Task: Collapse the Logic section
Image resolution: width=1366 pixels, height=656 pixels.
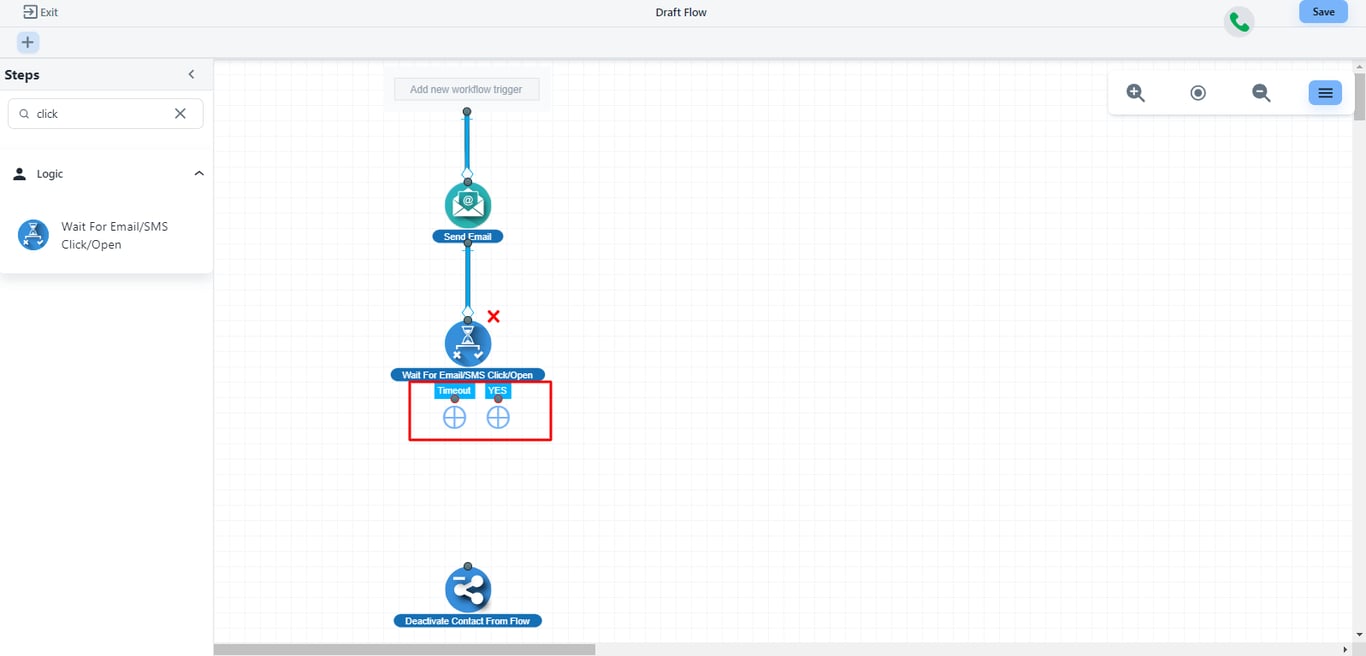Action: tap(199, 174)
